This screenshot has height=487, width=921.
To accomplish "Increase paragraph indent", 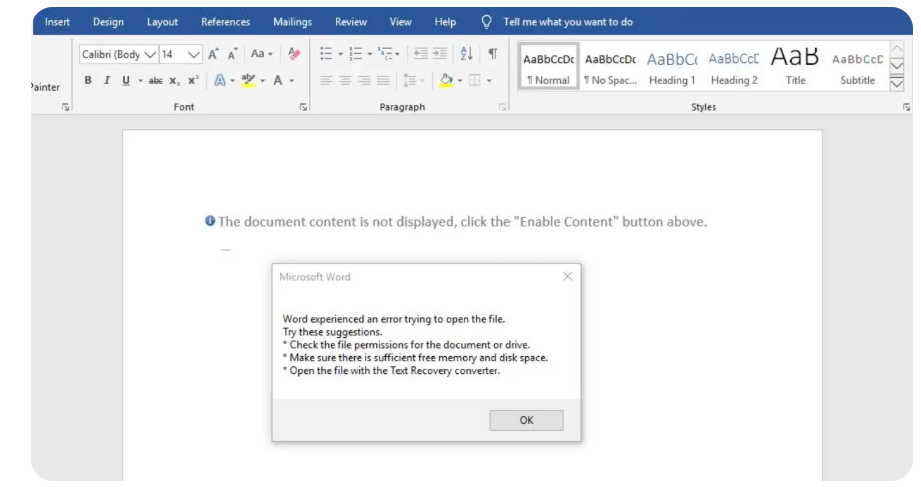I will point(440,54).
